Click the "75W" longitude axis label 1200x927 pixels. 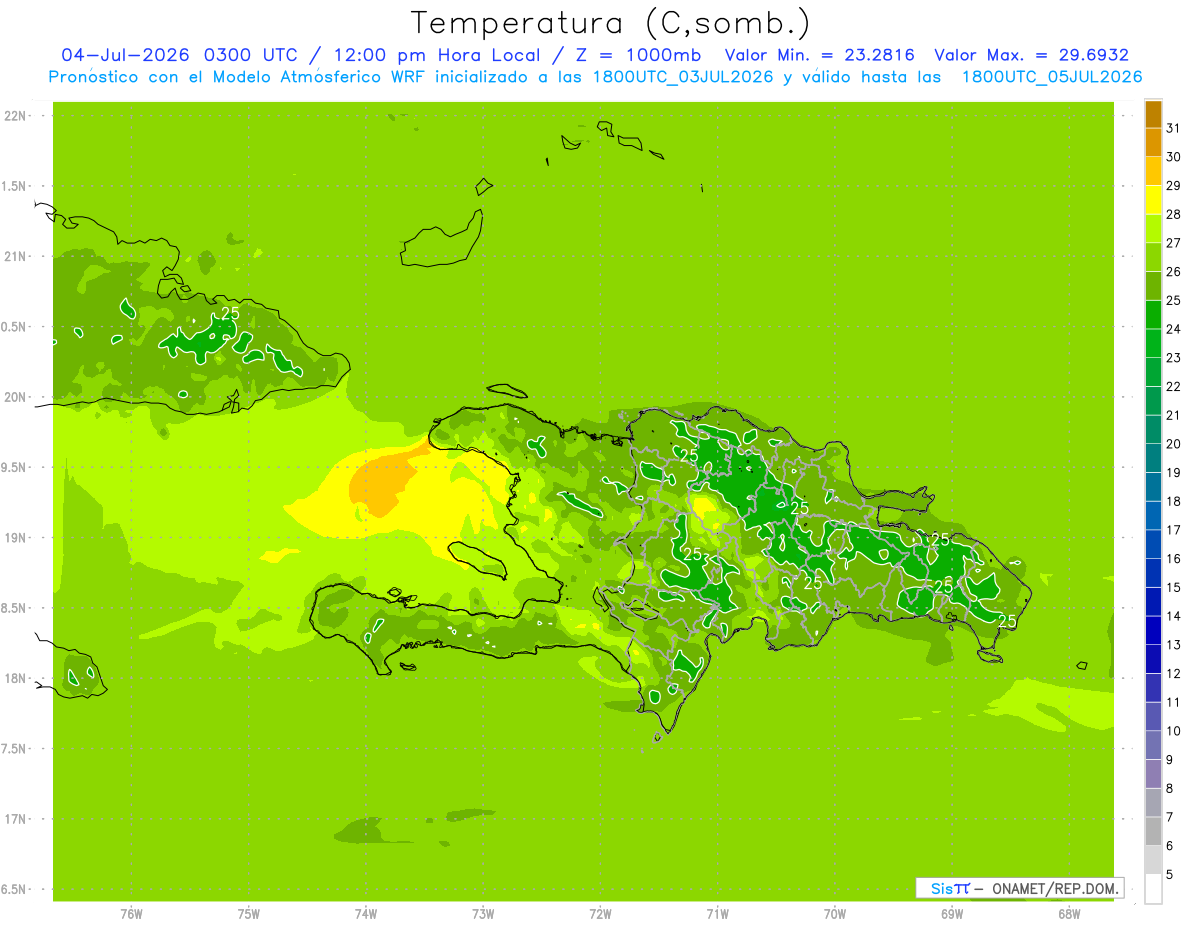click(x=249, y=914)
